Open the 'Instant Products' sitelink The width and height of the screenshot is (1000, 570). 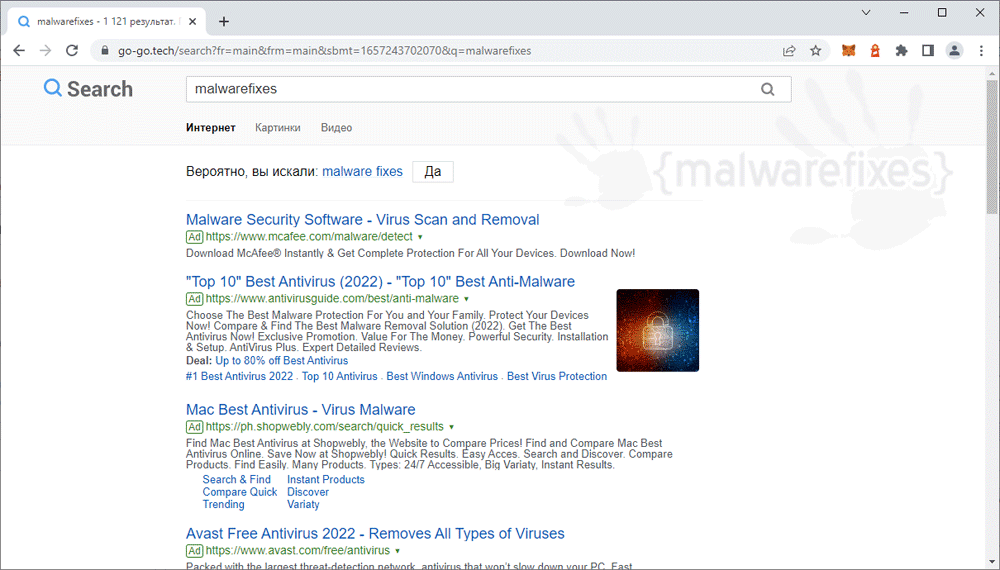coord(326,479)
